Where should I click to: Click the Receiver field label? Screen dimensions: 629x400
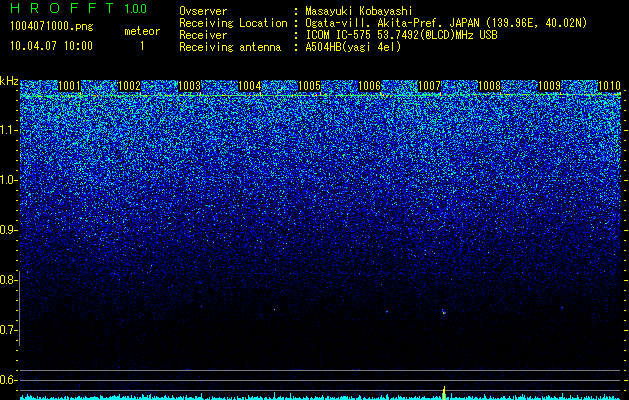click(203, 35)
